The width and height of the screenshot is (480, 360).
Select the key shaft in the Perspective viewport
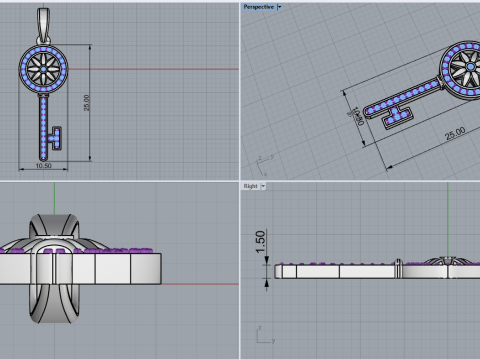(x=402, y=97)
